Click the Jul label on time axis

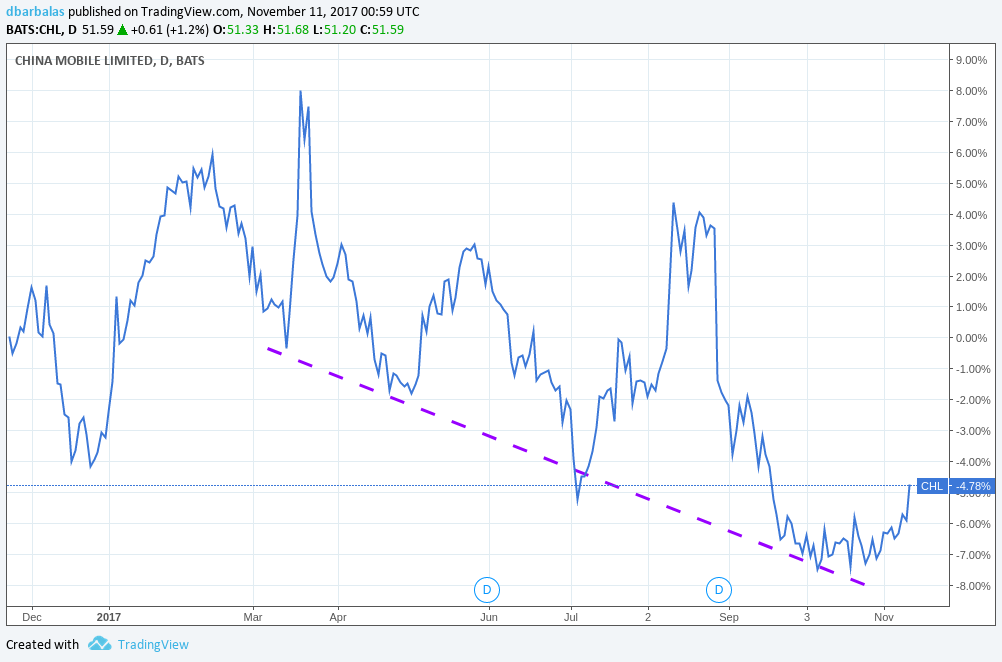pyautogui.click(x=571, y=617)
